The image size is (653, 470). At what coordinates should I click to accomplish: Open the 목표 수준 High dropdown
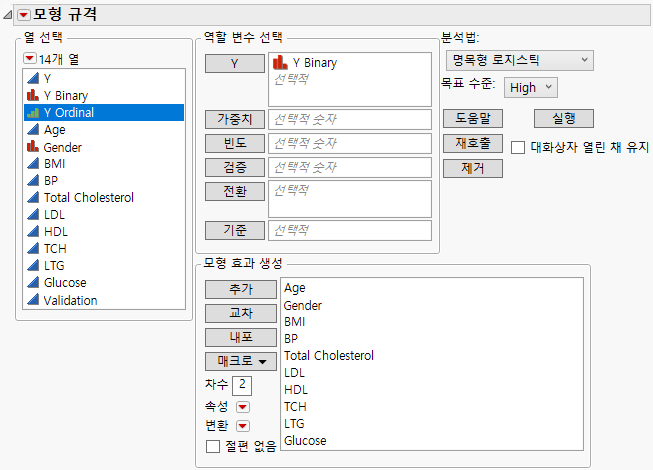coord(531,87)
